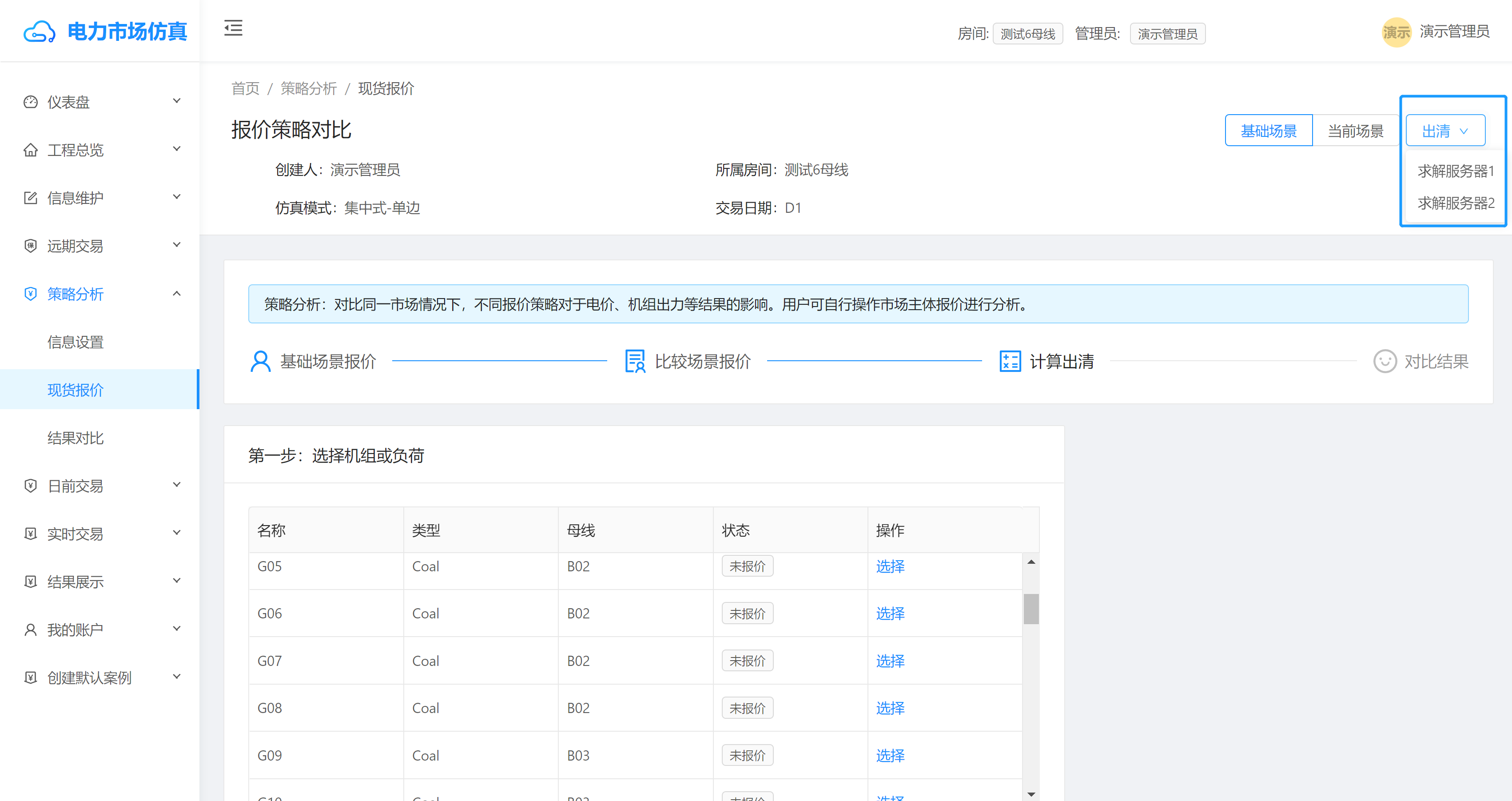Expand the 远期交易 menu chevron
The height and width of the screenshot is (801, 1512).
(177, 245)
